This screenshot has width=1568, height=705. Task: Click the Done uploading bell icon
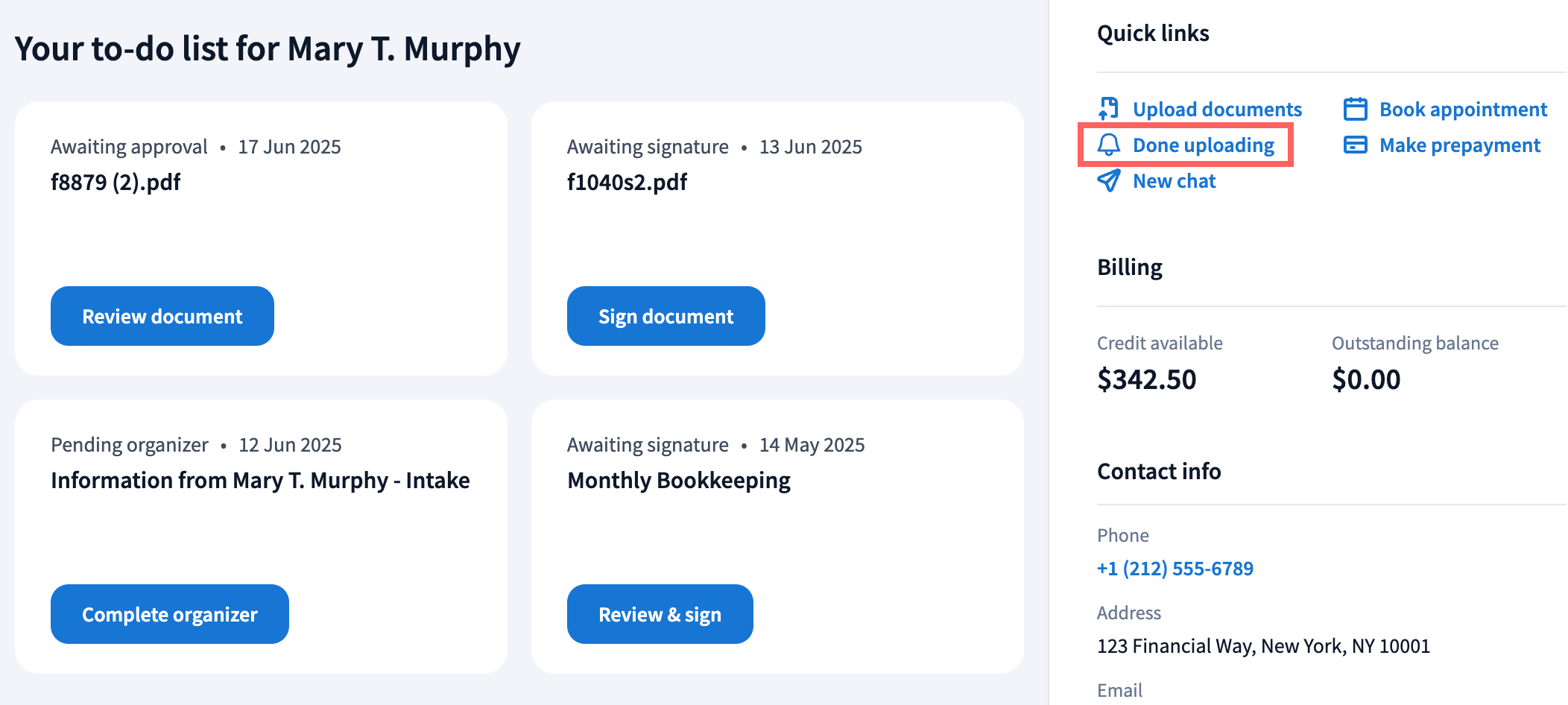tap(1109, 145)
